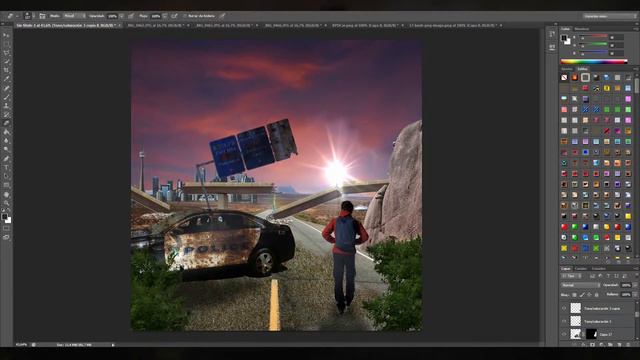Image resolution: width=640 pixels, height=360 pixels.
Task: Select the Lasso tool
Action: tap(7, 53)
